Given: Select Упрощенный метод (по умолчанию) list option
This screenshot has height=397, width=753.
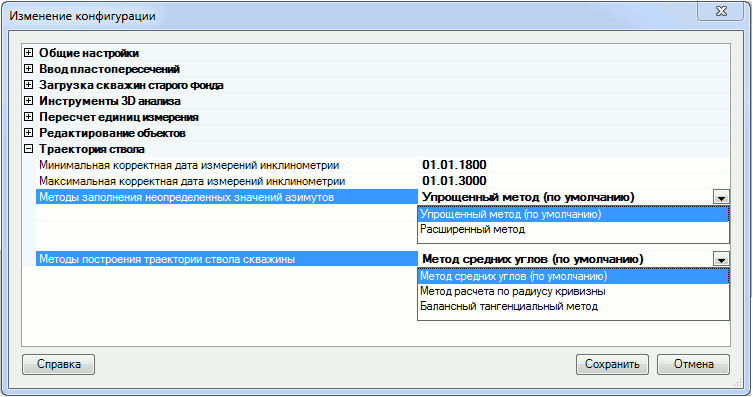Looking at the screenshot, I should coord(573,214).
